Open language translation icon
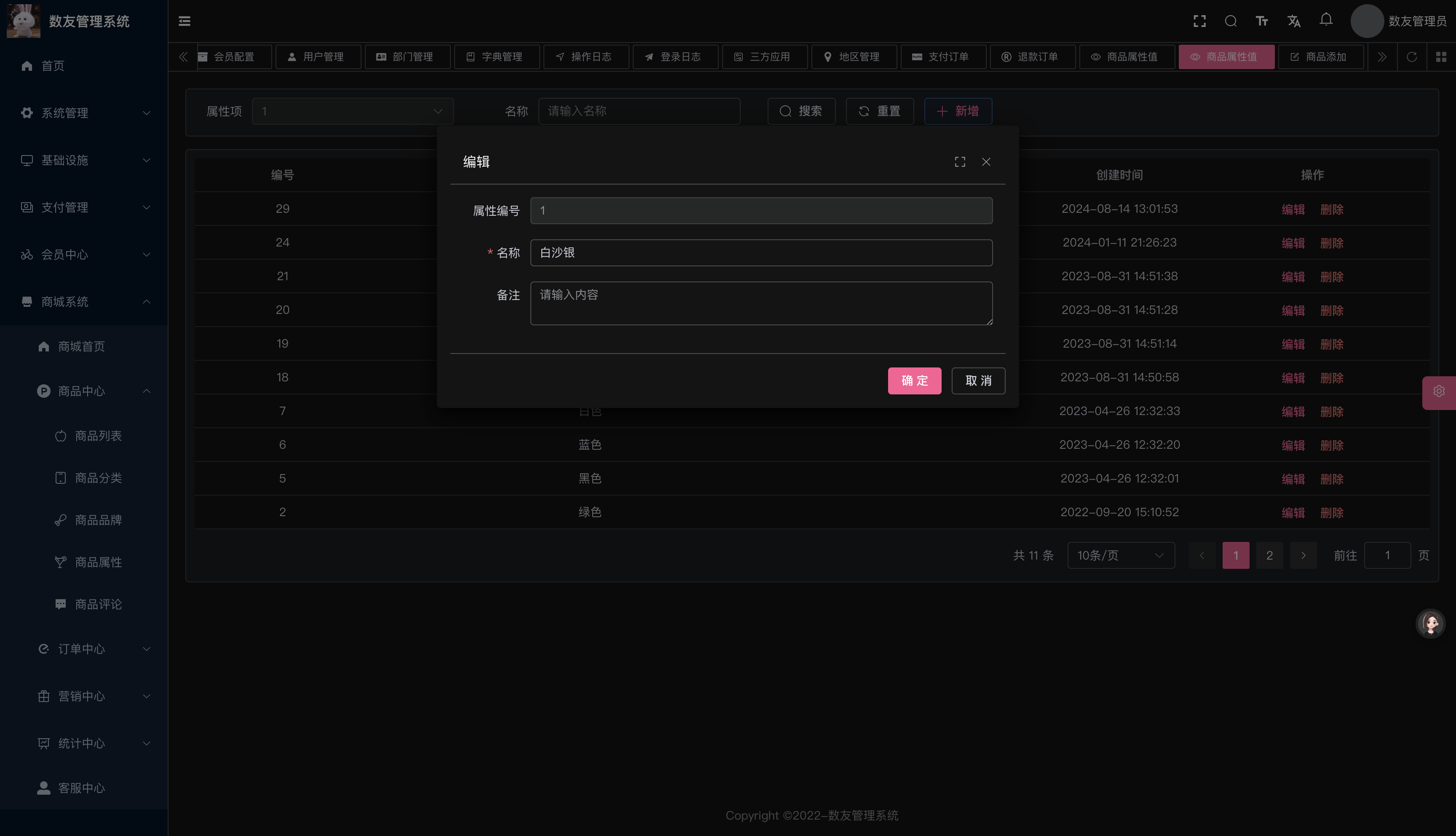1456x836 pixels. (1293, 21)
